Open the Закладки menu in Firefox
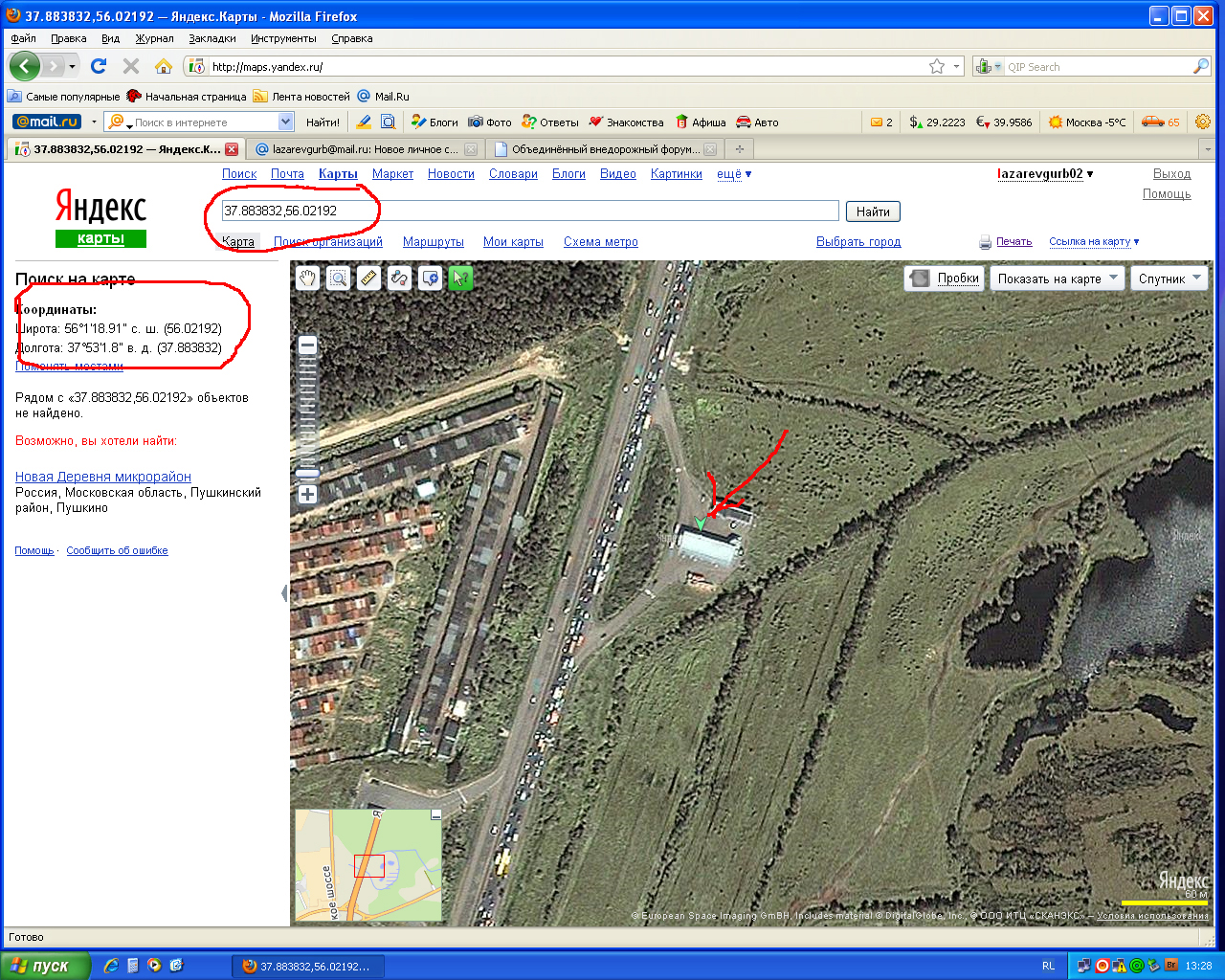 click(212, 38)
